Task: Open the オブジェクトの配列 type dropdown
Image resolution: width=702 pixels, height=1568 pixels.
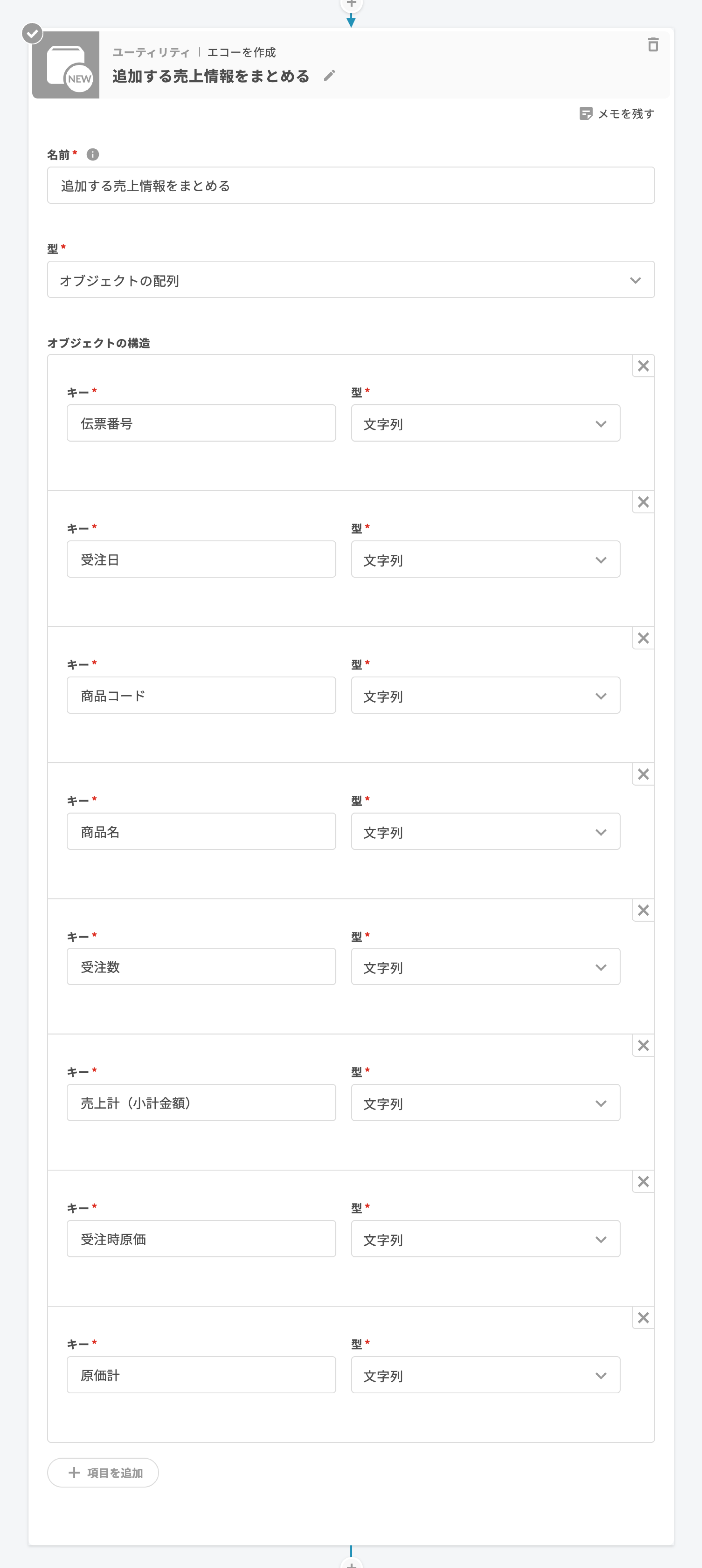Action: pos(351,280)
